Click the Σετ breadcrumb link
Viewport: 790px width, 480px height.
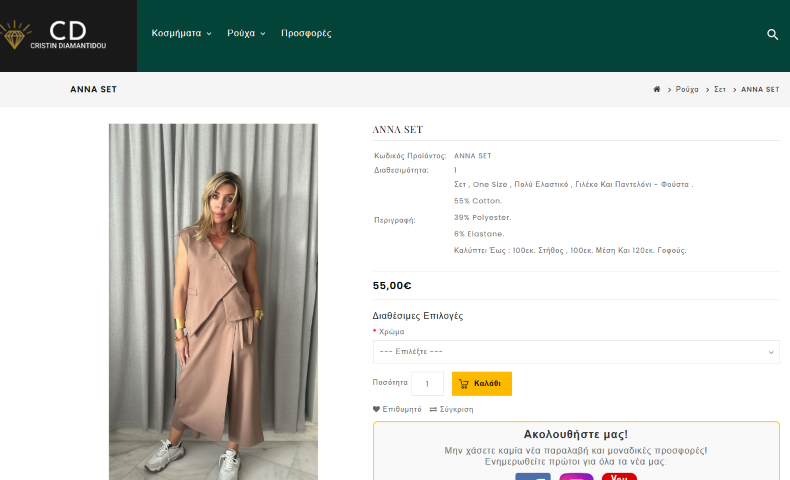[719, 89]
